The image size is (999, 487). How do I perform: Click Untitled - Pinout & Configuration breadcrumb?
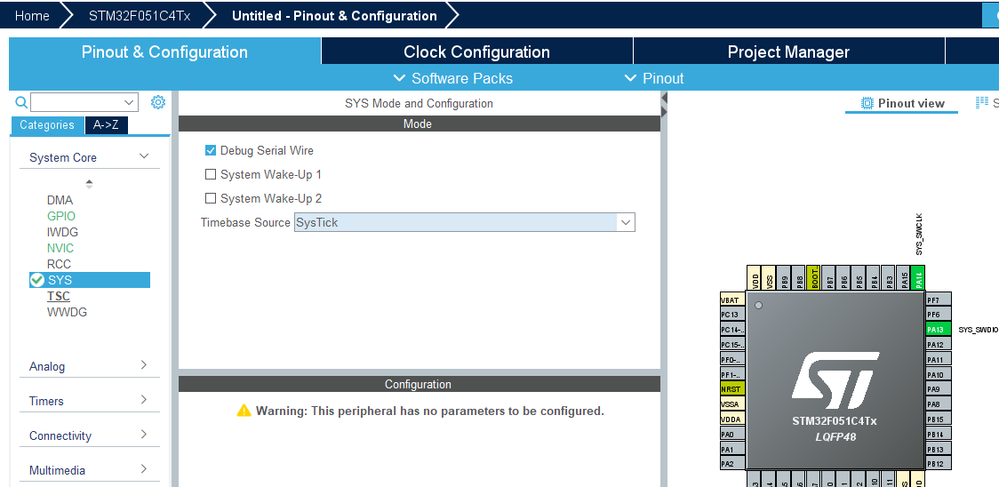point(334,16)
